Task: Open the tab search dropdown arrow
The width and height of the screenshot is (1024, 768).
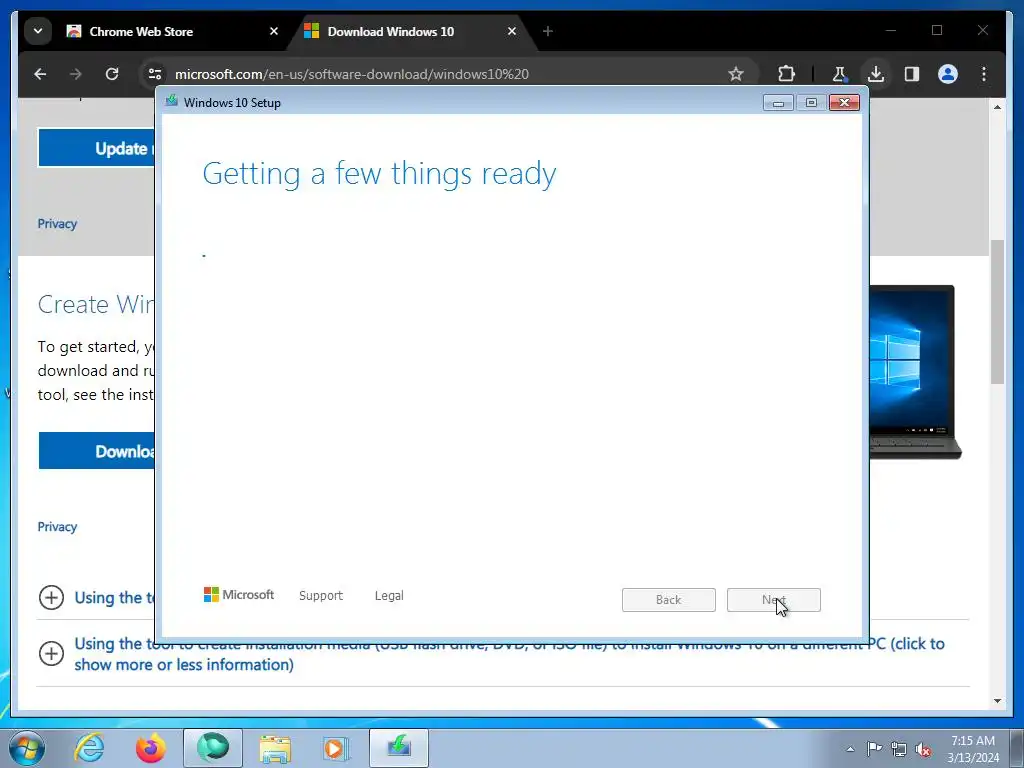Action: point(38,31)
